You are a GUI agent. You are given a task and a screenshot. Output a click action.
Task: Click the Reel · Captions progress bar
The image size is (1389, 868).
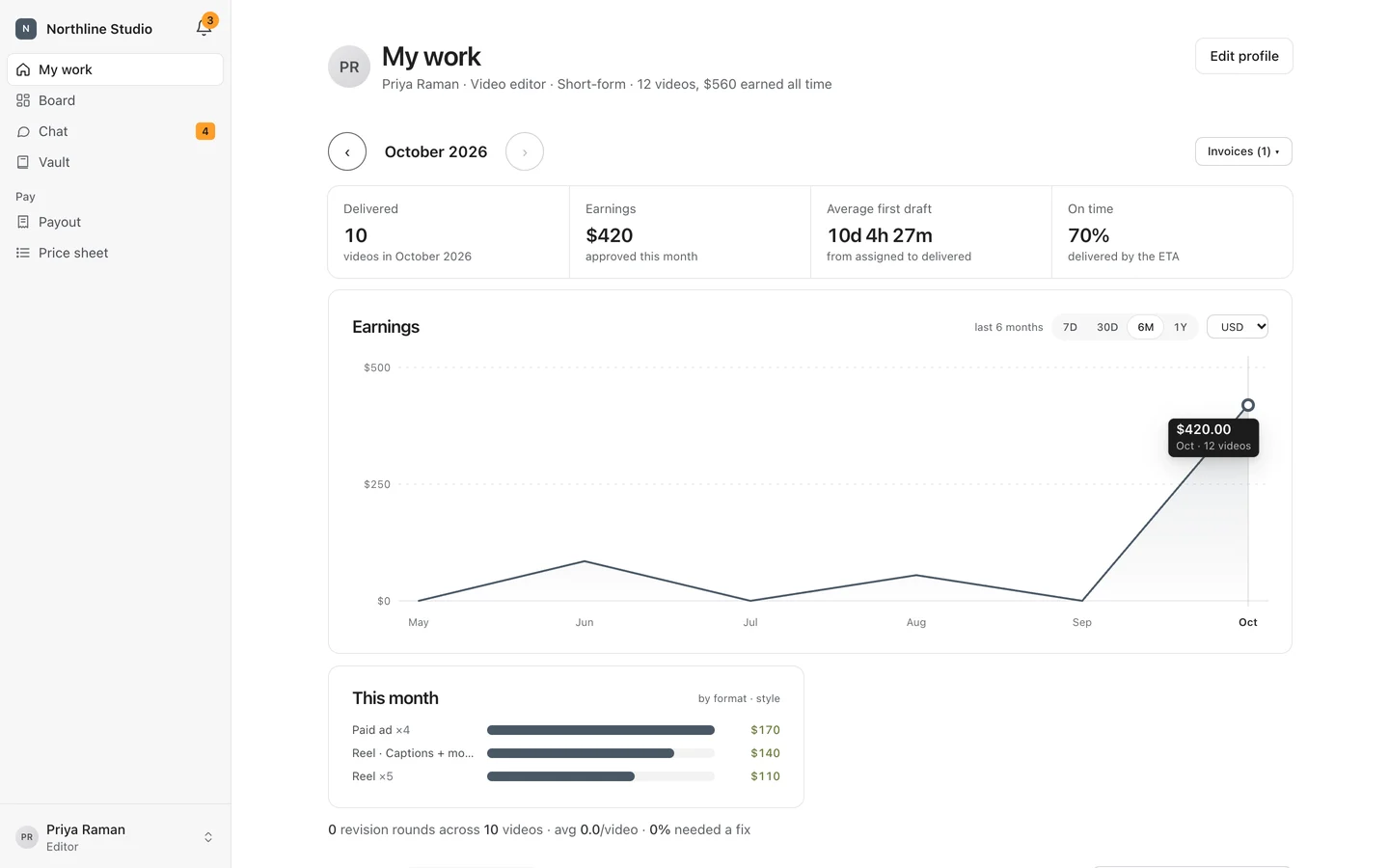coord(601,753)
